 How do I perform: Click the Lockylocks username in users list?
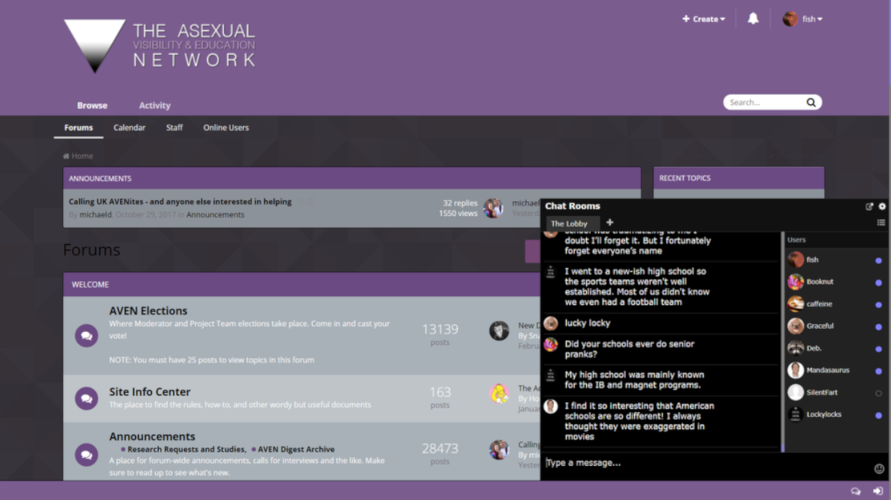tap(824, 414)
